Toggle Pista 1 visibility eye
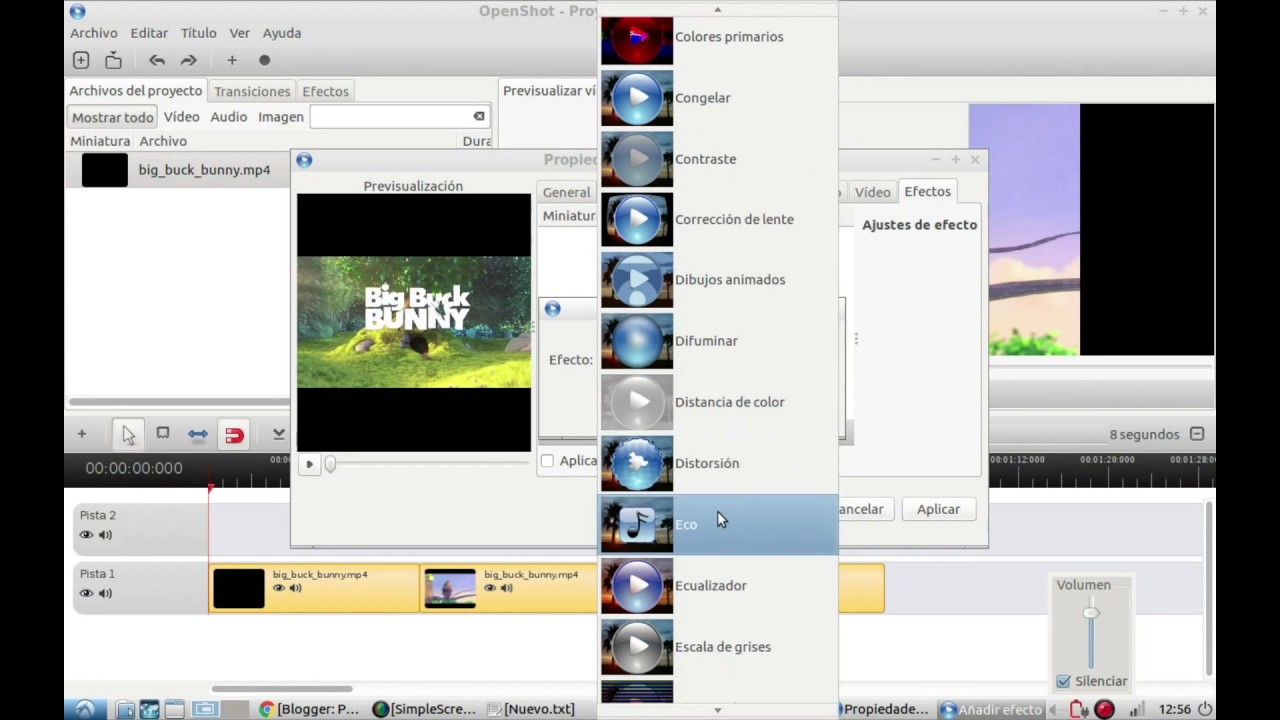 click(x=86, y=594)
